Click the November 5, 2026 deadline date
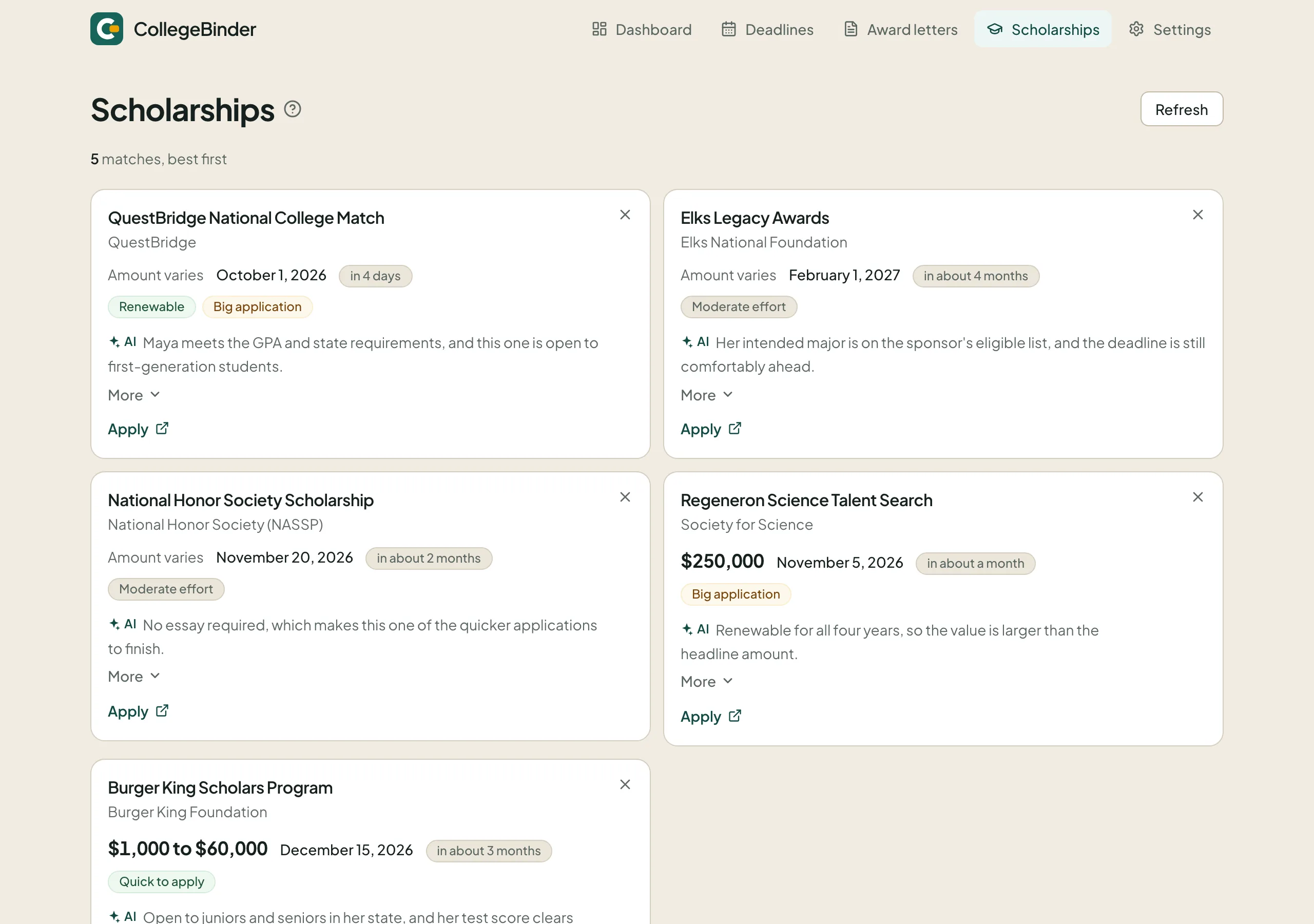The height and width of the screenshot is (924, 1314). 840,563
